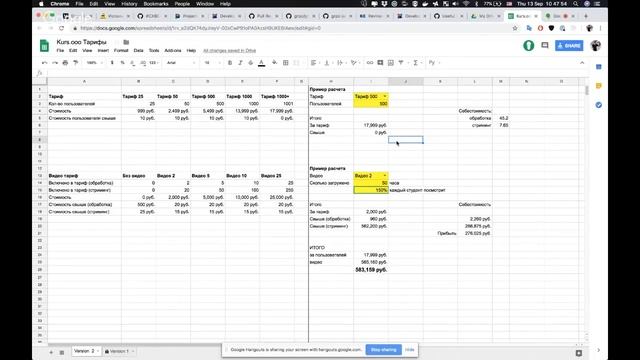Open the comments history icon

[x=545, y=45]
